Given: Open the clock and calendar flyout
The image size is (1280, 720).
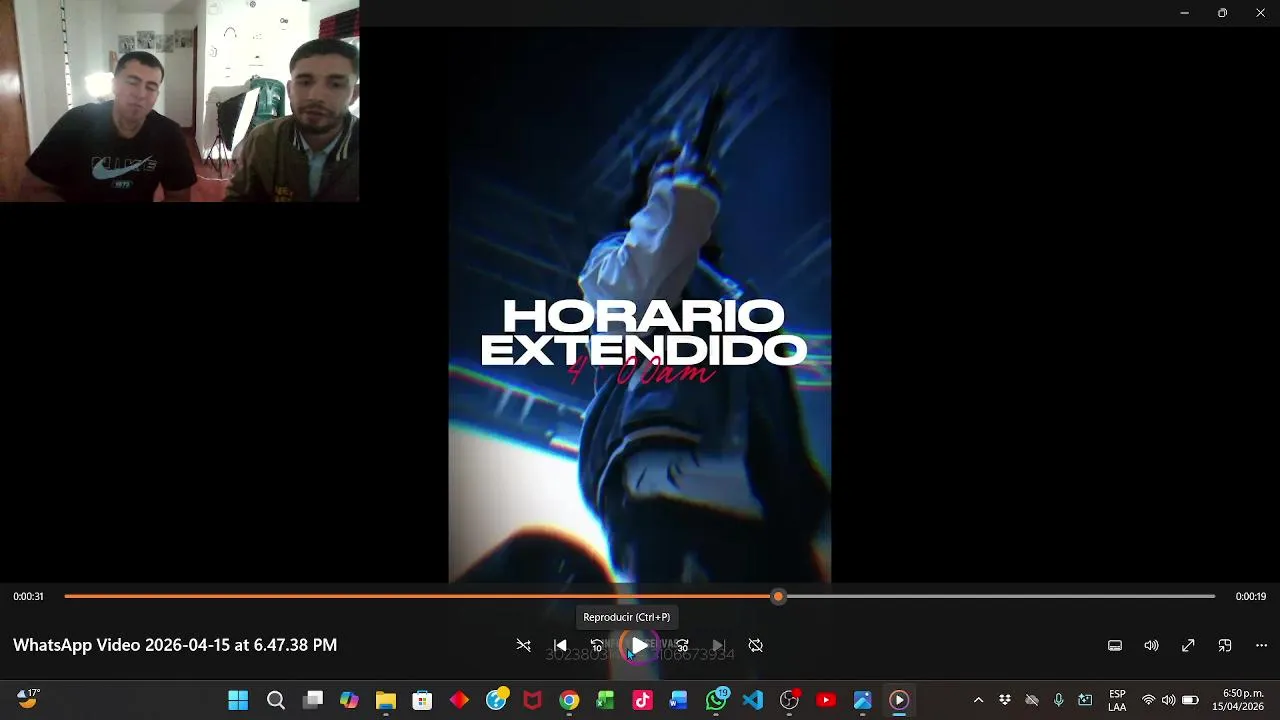Looking at the screenshot, I should click(x=1238, y=700).
